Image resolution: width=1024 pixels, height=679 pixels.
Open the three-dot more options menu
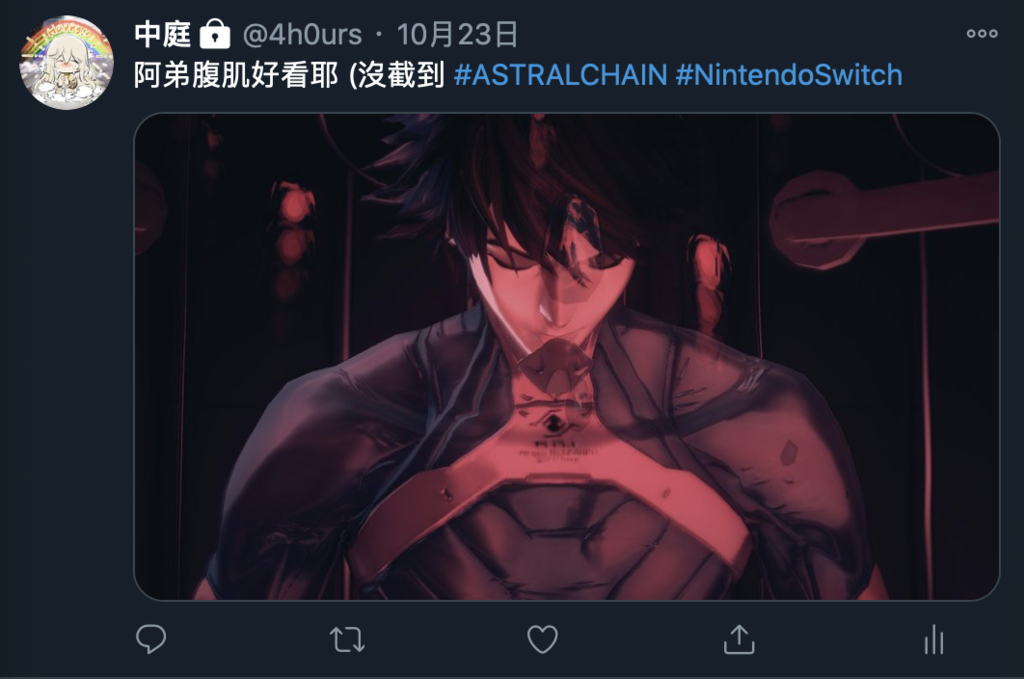coord(982,33)
